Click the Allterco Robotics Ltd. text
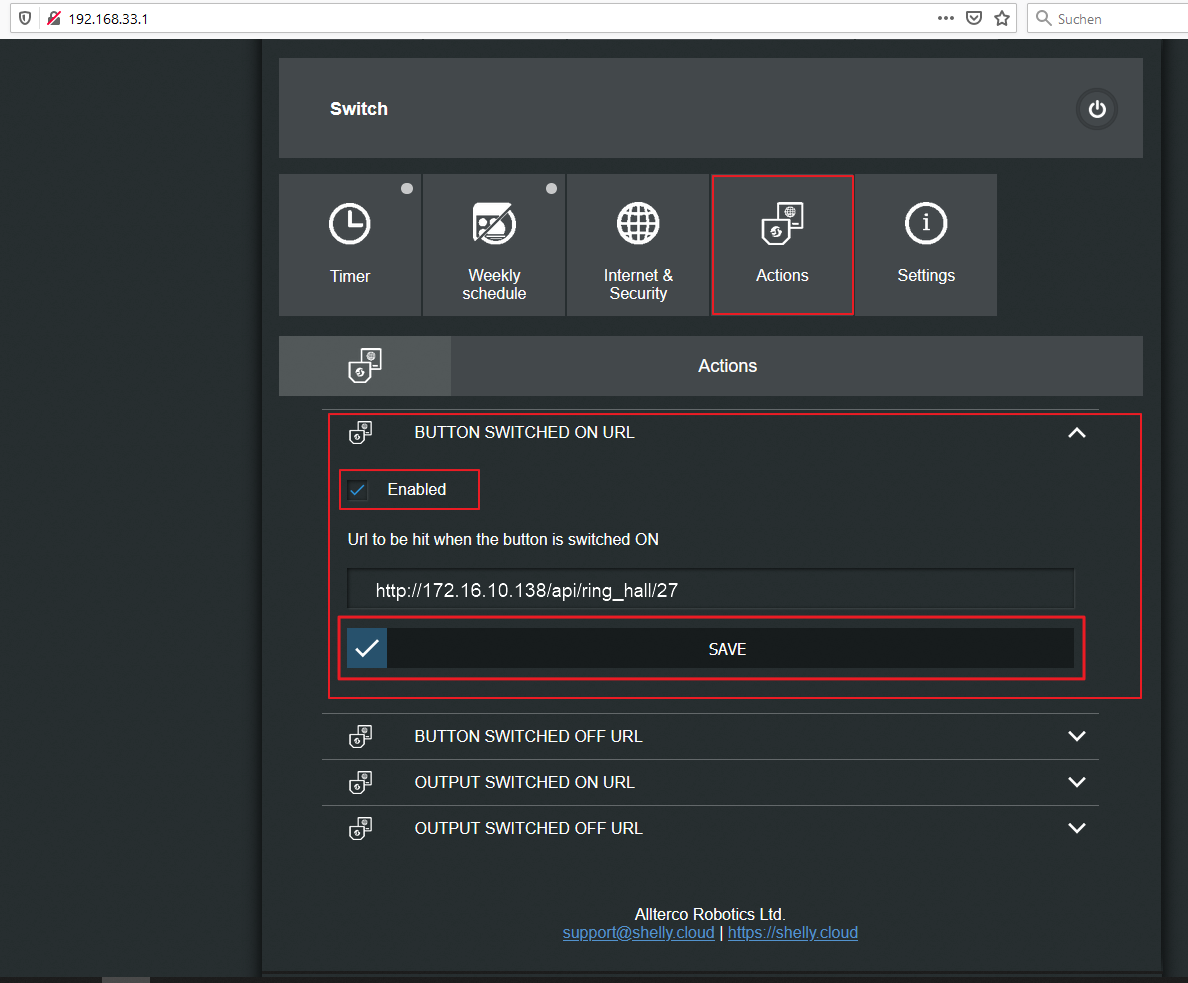This screenshot has width=1188, height=983. pyautogui.click(x=710, y=914)
